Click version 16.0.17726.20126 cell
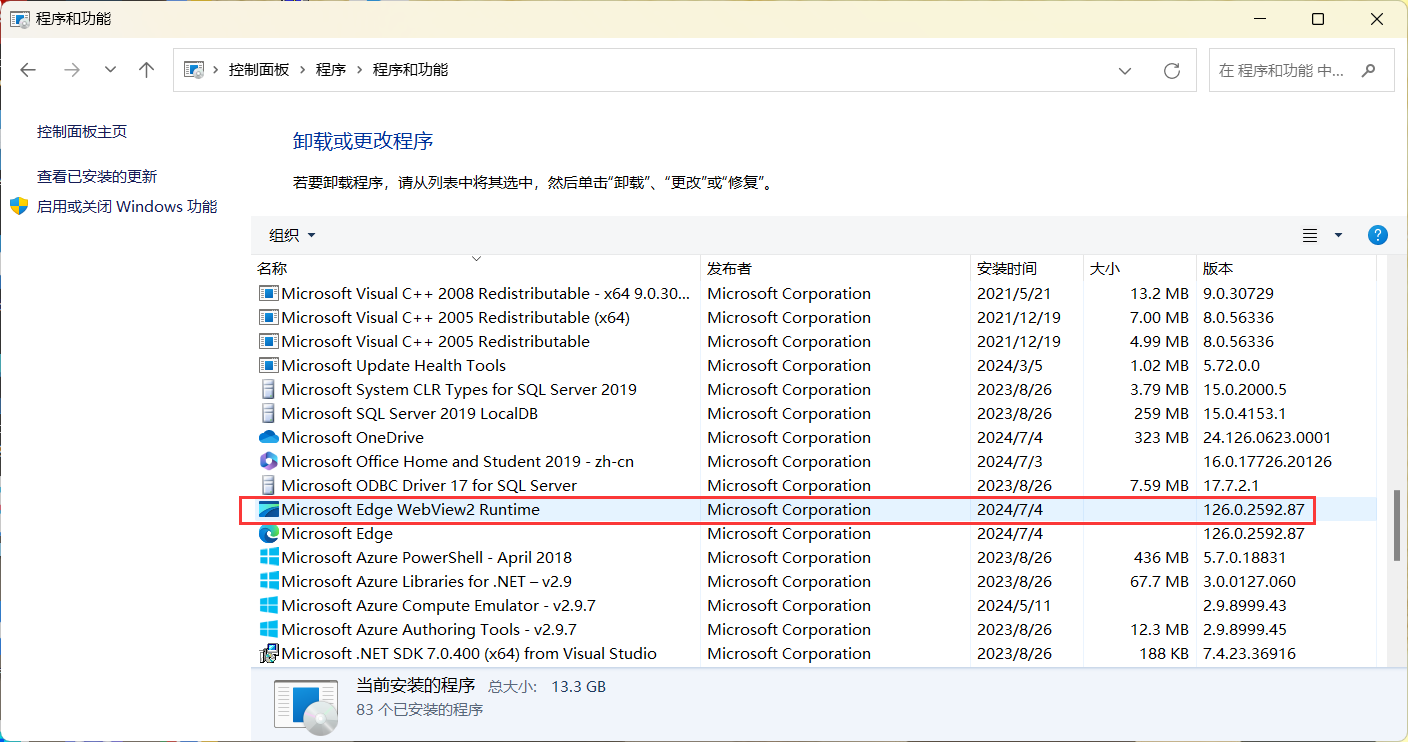1408x742 pixels. click(1267, 462)
